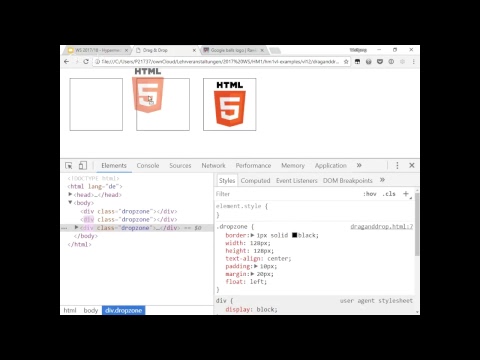The image size is (480, 360).
Task: Click the float left value
Action: pyautogui.click(x=258, y=282)
